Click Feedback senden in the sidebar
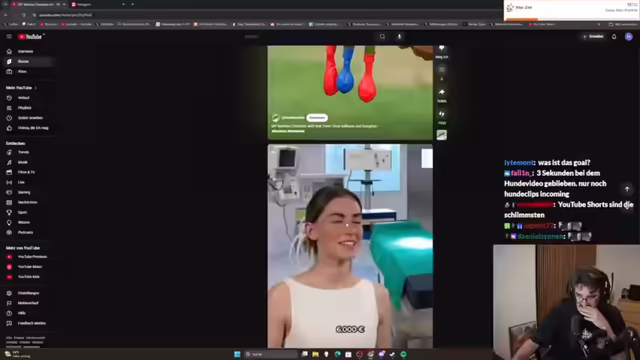Image resolution: width=640 pixels, height=360 pixels. point(27,323)
